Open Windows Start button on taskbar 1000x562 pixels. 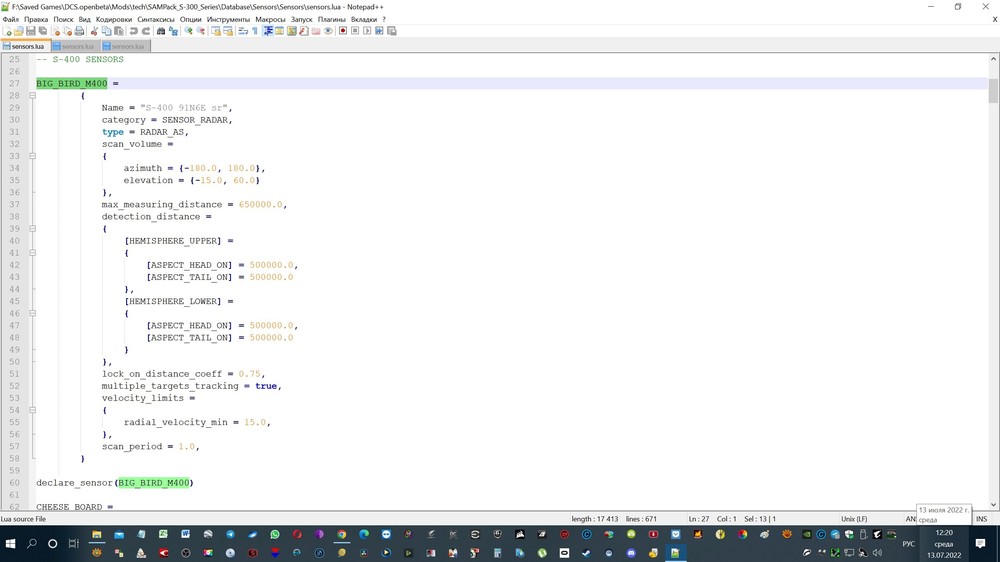pyautogui.click(x=10, y=544)
